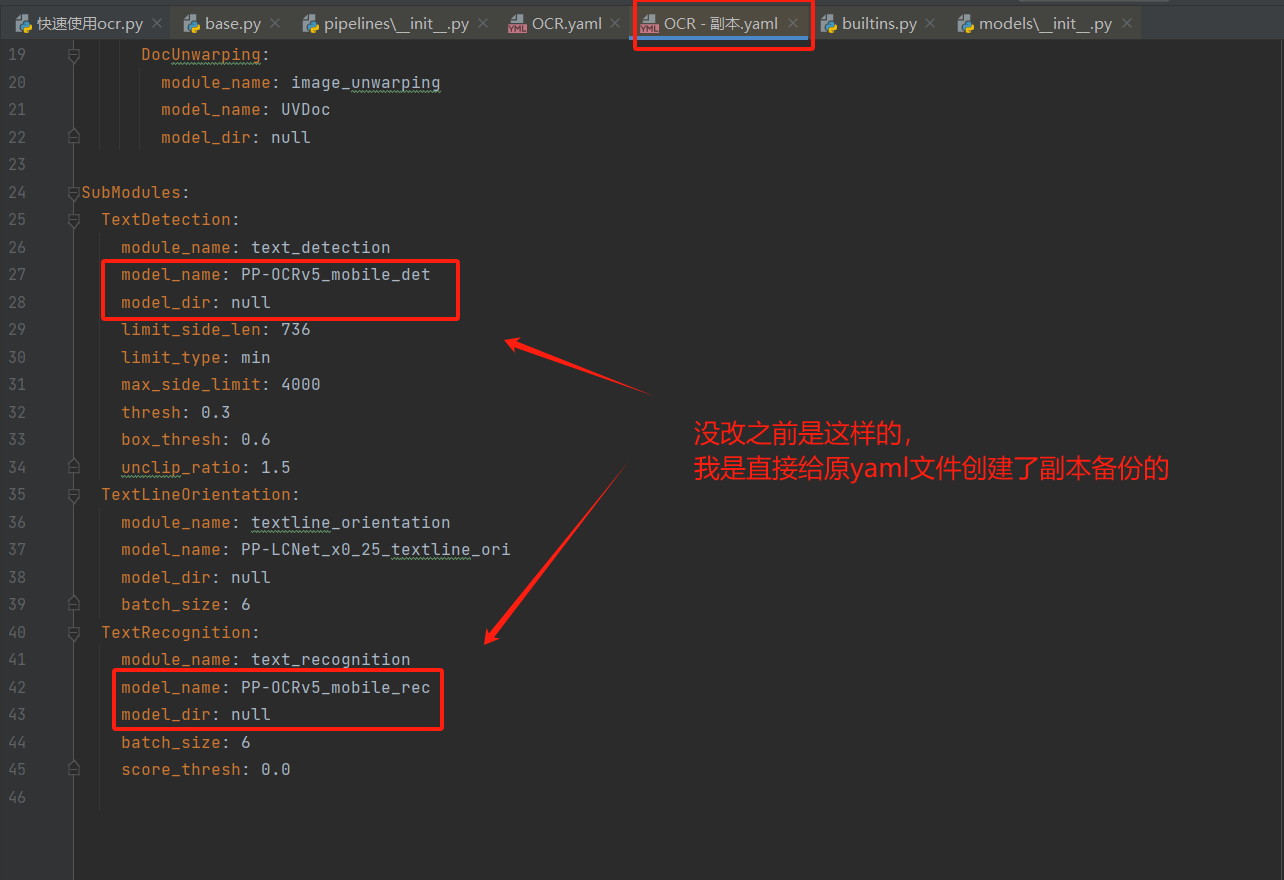
Task: Click the 'UVDoc' model name value
Action: (305, 110)
